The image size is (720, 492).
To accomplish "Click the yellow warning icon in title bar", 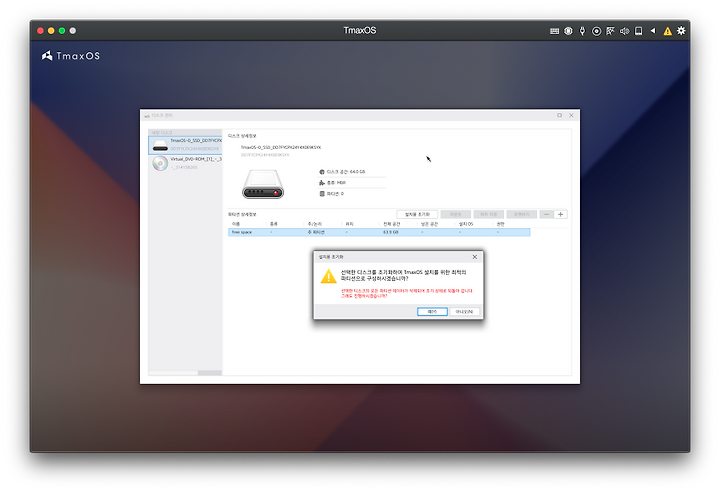I will coord(667,31).
